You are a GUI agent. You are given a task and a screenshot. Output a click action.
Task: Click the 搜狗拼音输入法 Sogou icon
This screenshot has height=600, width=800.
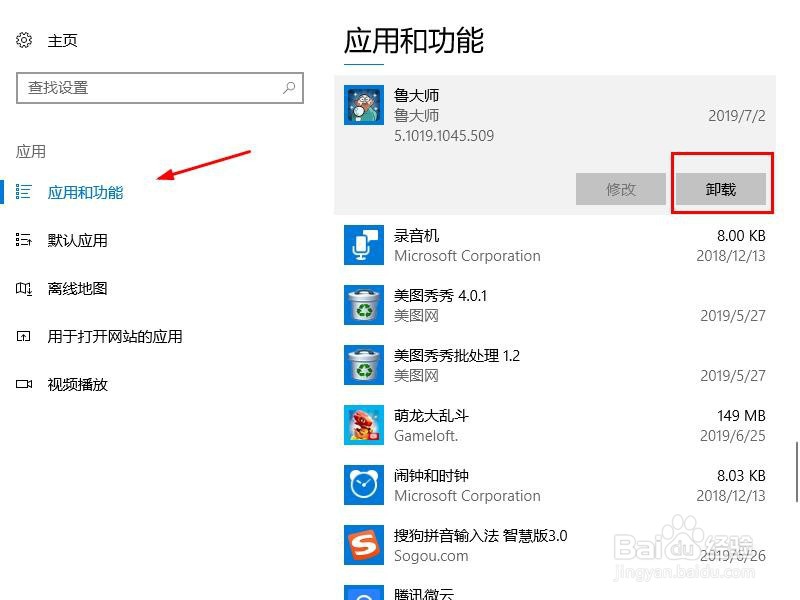(364, 545)
